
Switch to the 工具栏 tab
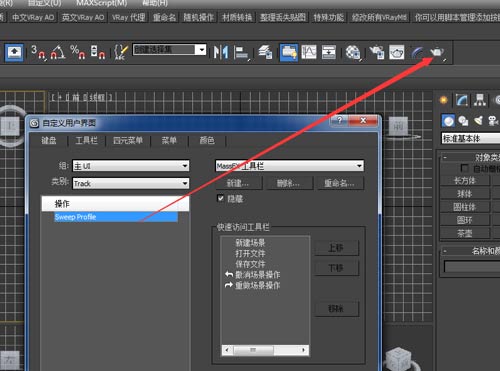coord(87,140)
